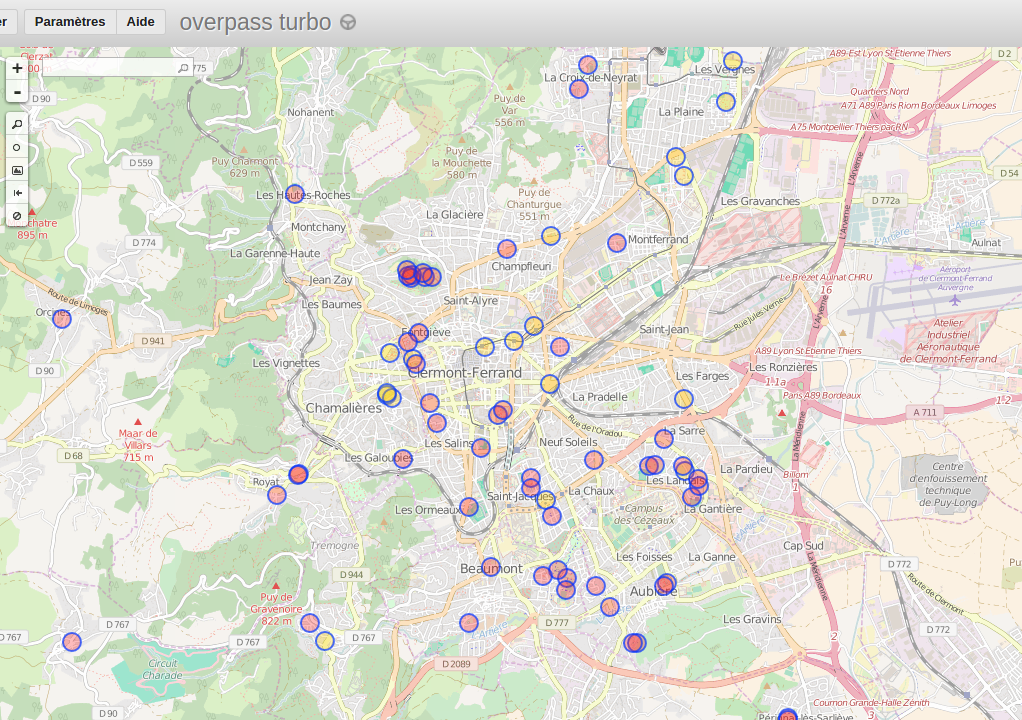The width and height of the screenshot is (1022, 720).
Task: Click the locate me circle icon
Action: pos(17,147)
